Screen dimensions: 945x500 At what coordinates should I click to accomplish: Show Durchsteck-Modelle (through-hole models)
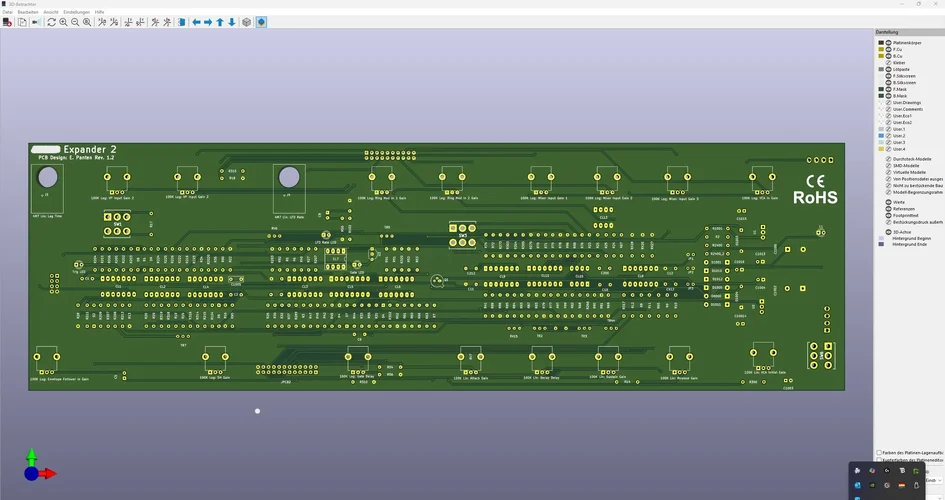pos(888,159)
